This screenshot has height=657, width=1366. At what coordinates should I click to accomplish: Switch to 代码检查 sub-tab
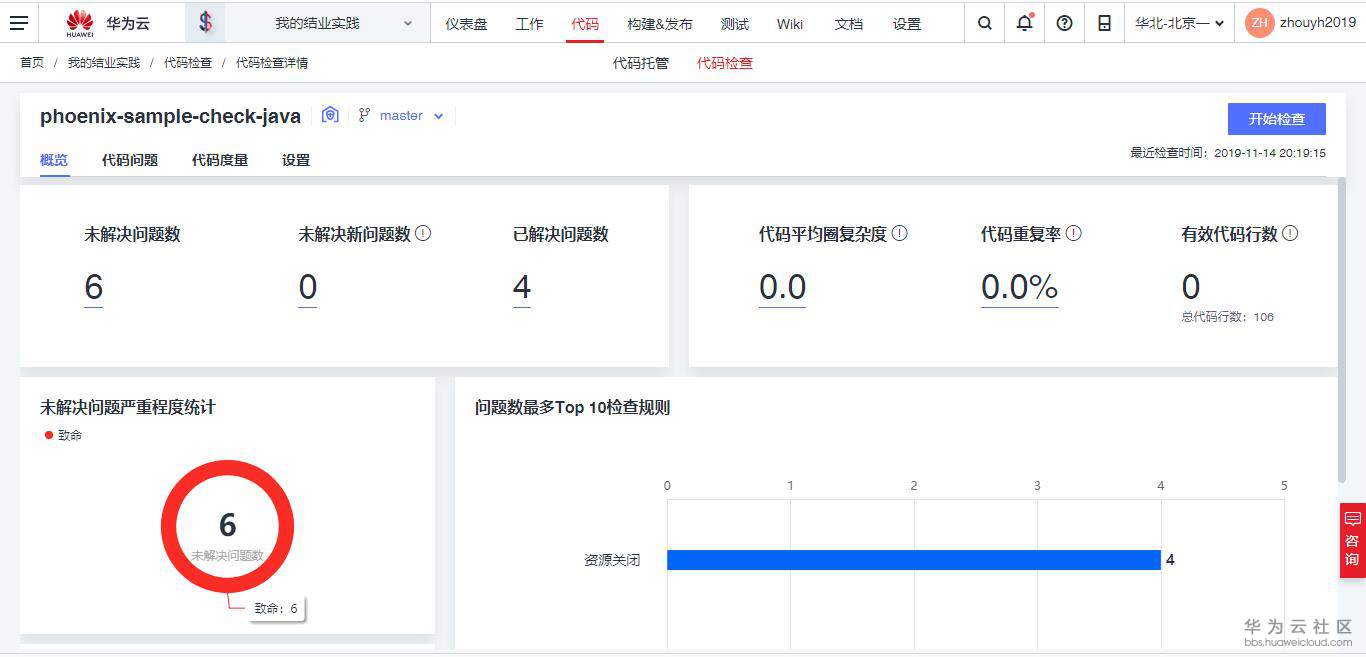tap(724, 63)
